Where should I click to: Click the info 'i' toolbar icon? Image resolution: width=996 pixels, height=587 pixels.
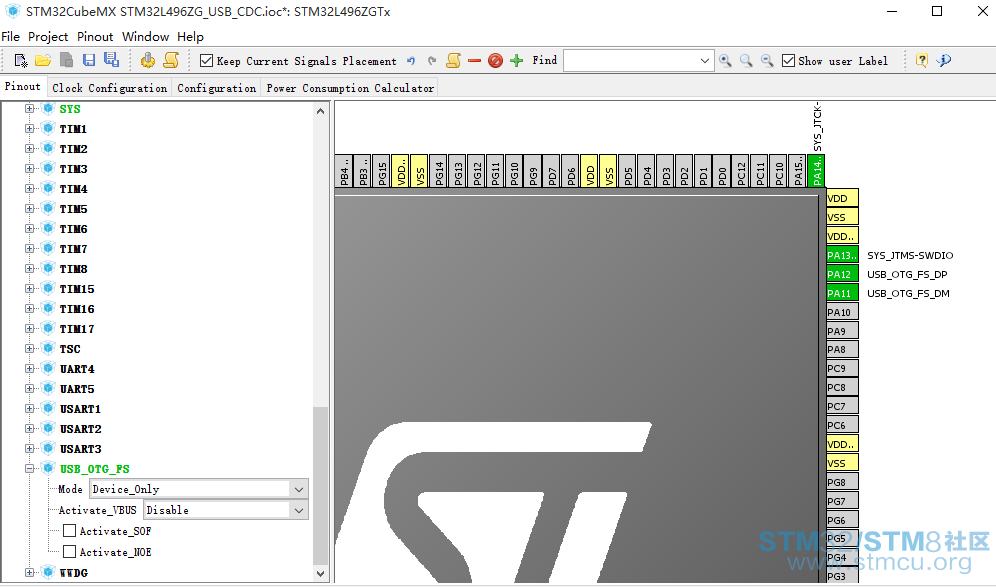[x=944, y=60]
